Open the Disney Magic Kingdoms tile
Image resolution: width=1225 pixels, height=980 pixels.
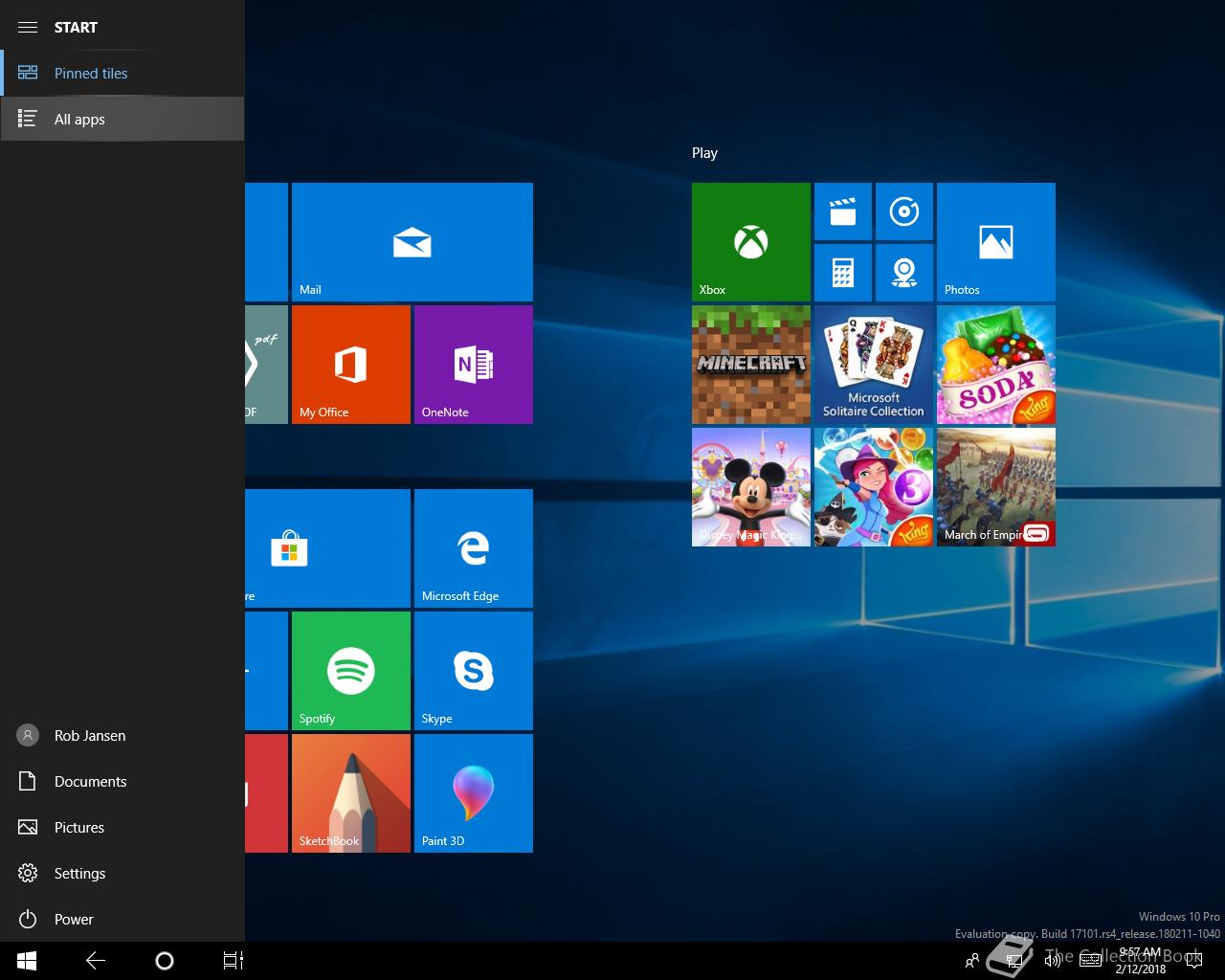[751, 487]
